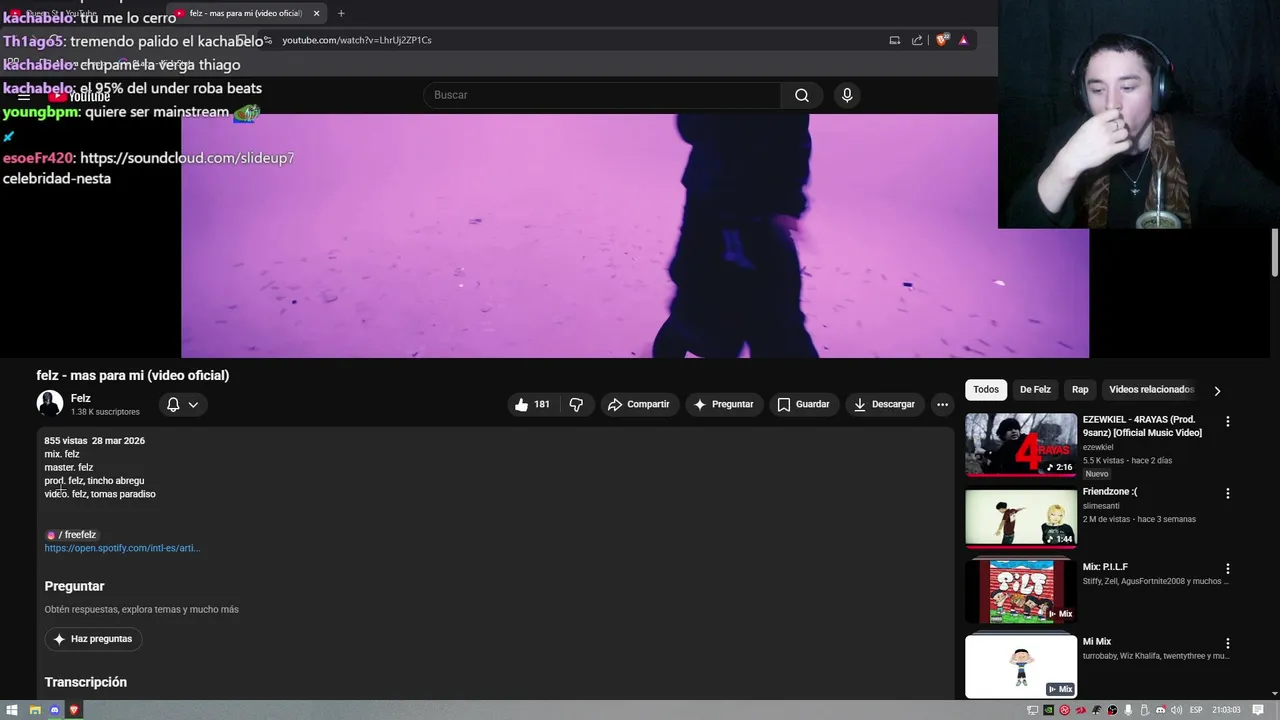This screenshot has width=1280, height=720.
Task: Click the Brave browser taskbar icon
Action: tap(74, 710)
